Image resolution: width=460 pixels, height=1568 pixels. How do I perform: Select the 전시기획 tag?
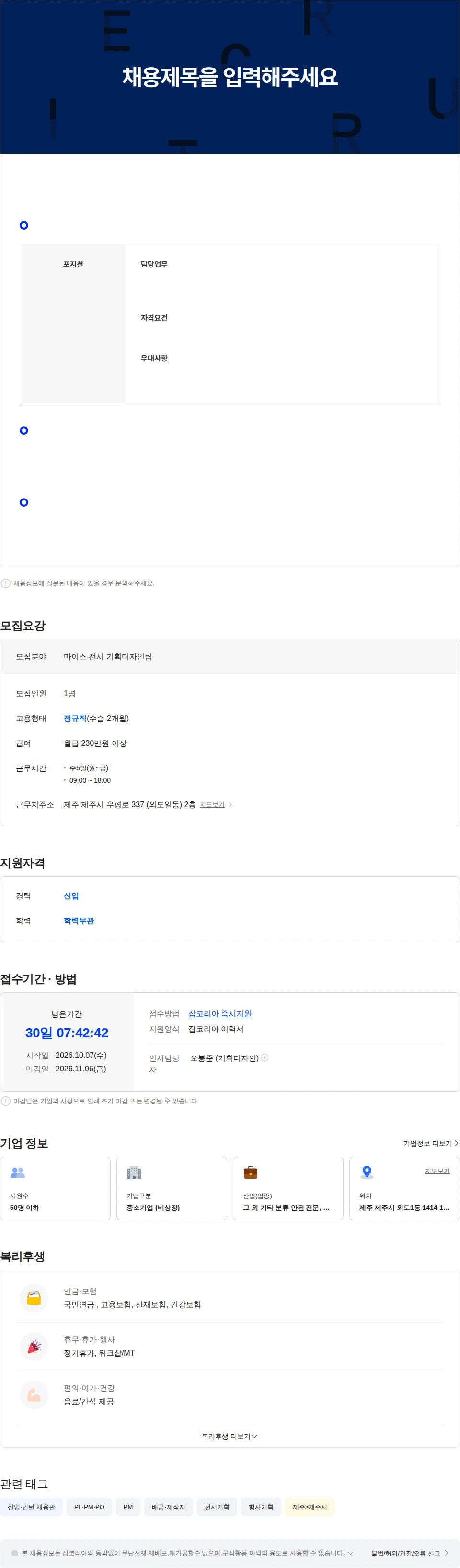217,1506
